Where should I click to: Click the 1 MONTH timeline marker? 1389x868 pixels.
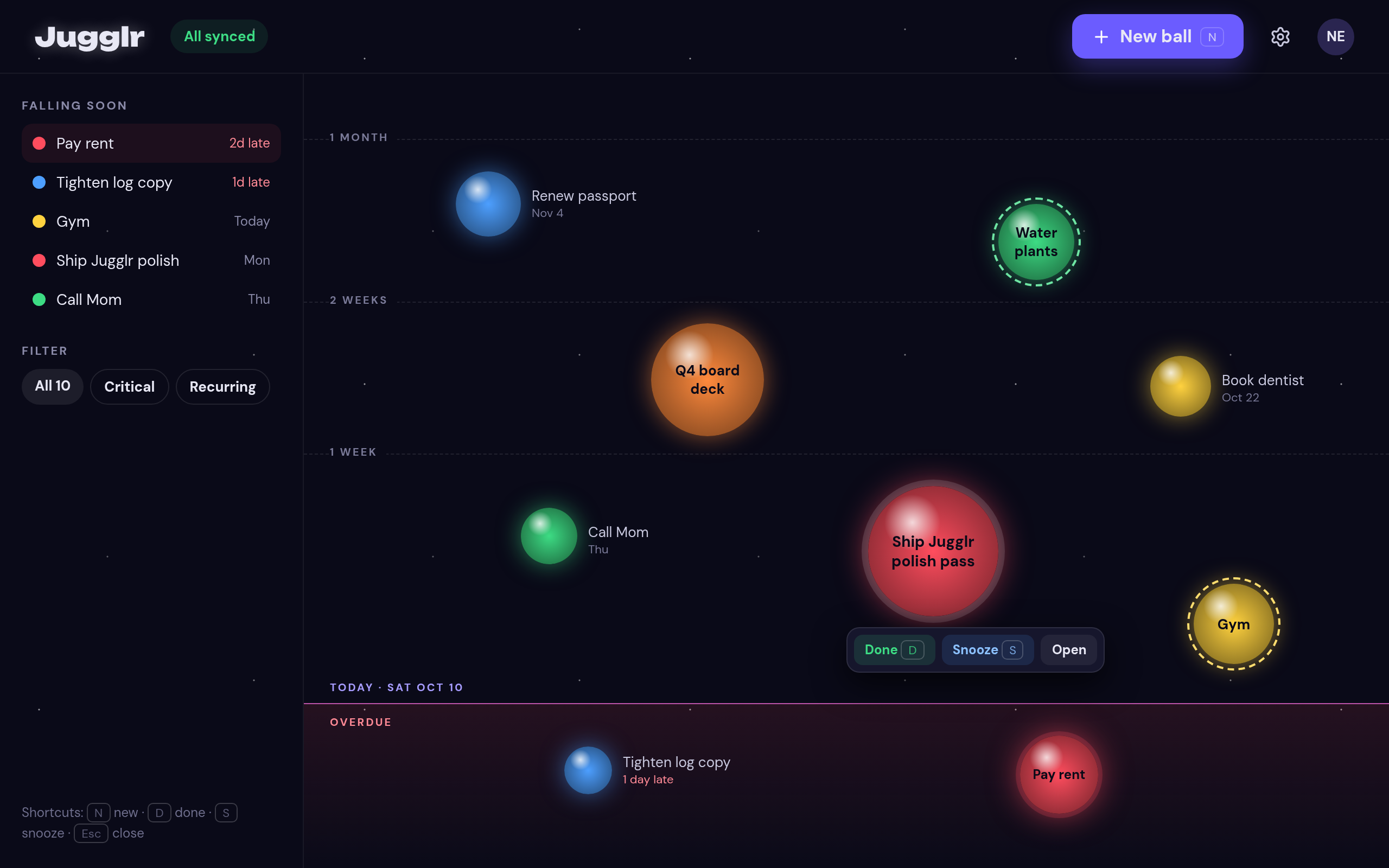(x=359, y=138)
